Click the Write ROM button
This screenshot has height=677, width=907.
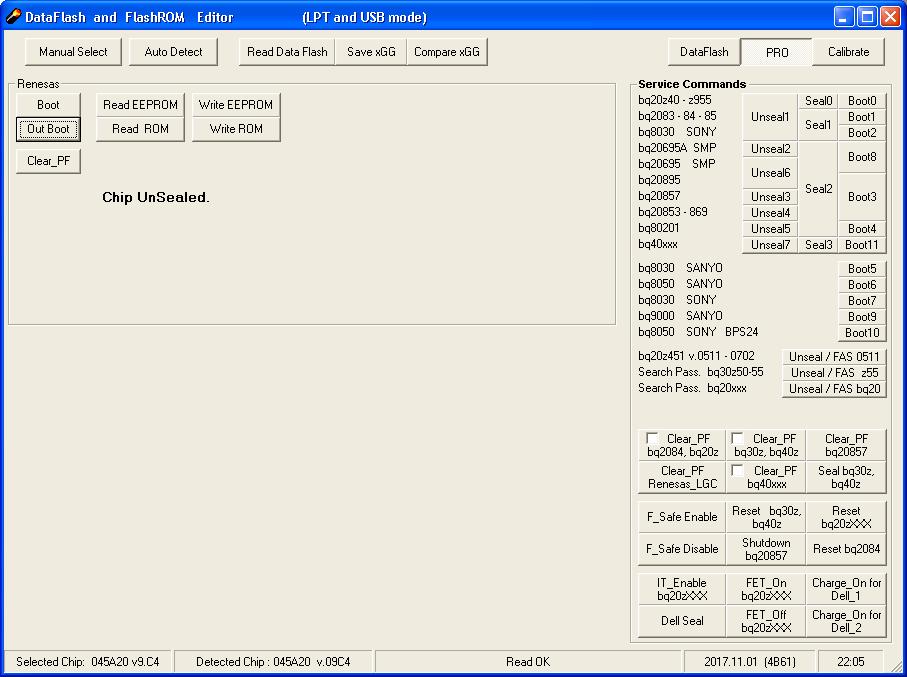pos(236,129)
